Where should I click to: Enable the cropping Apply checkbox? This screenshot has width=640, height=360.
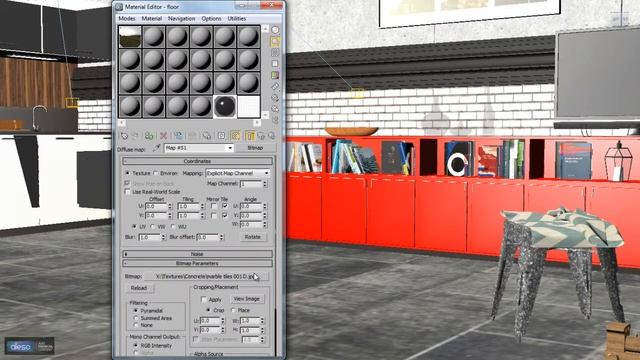[204, 299]
